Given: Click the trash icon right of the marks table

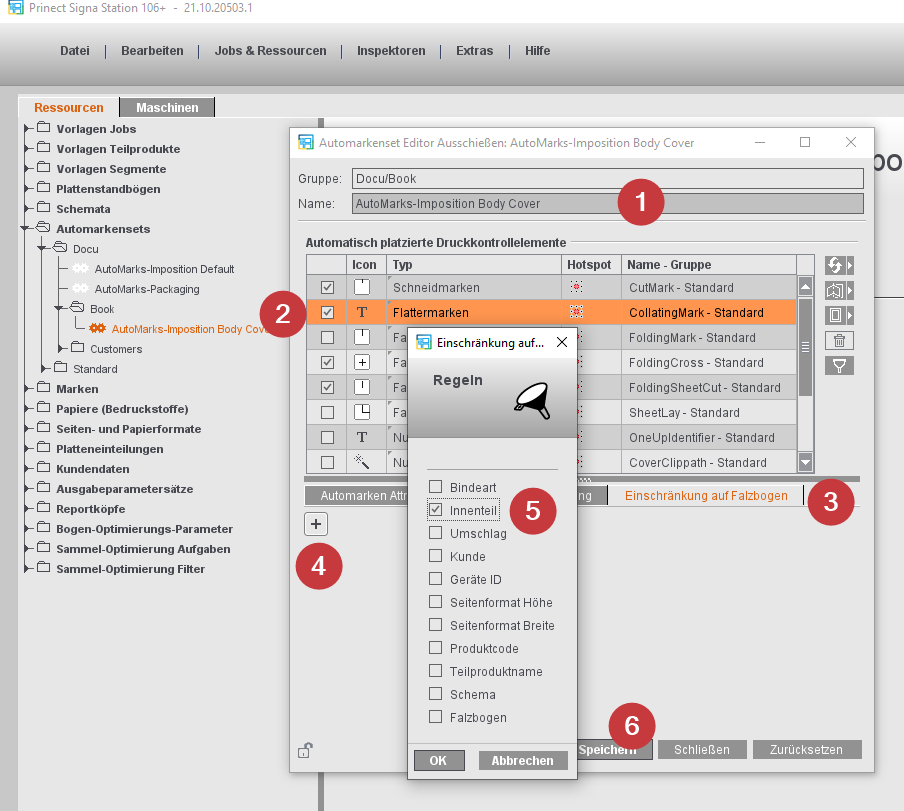Looking at the screenshot, I should [x=839, y=341].
